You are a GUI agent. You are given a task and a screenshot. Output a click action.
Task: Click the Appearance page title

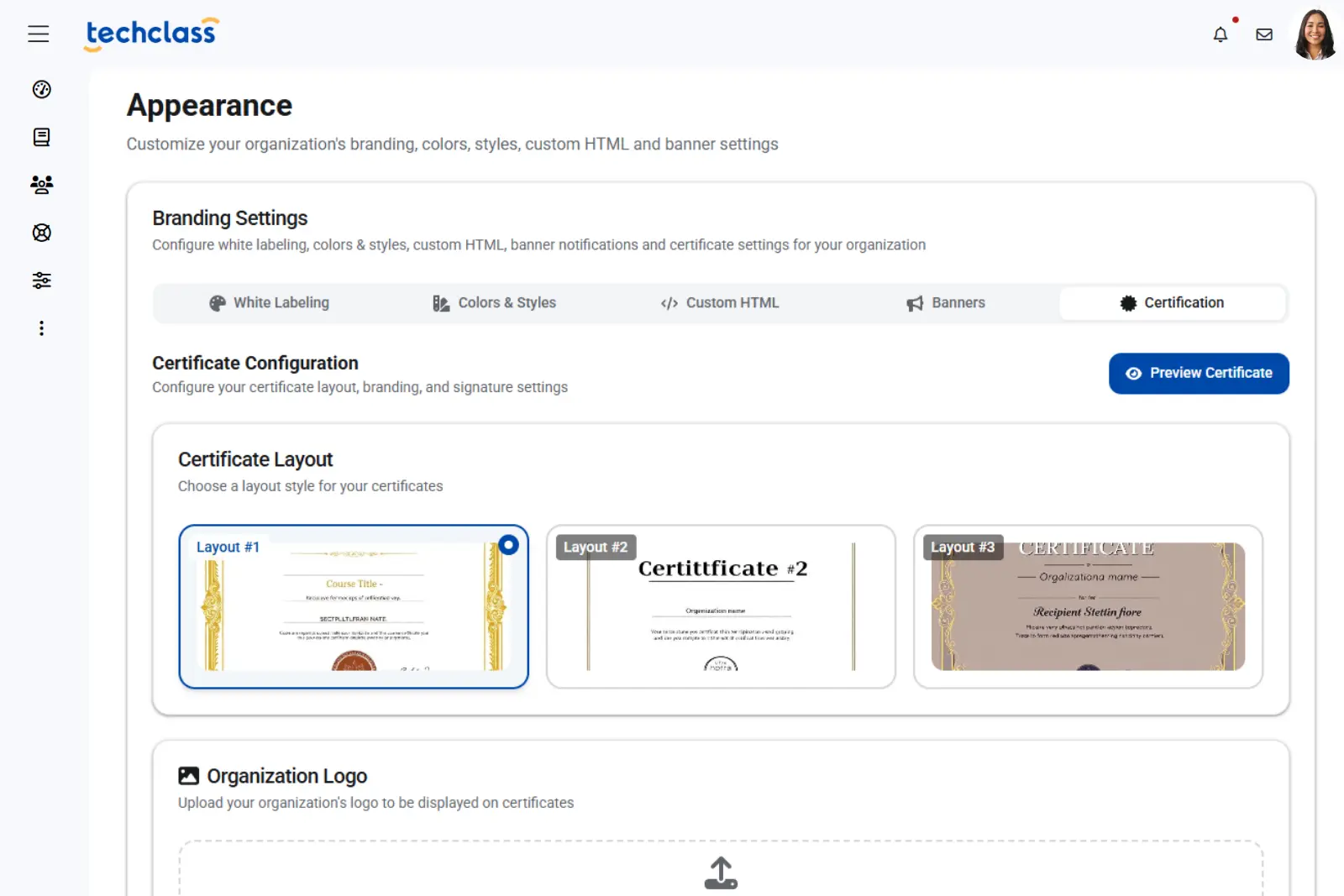(x=209, y=106)
